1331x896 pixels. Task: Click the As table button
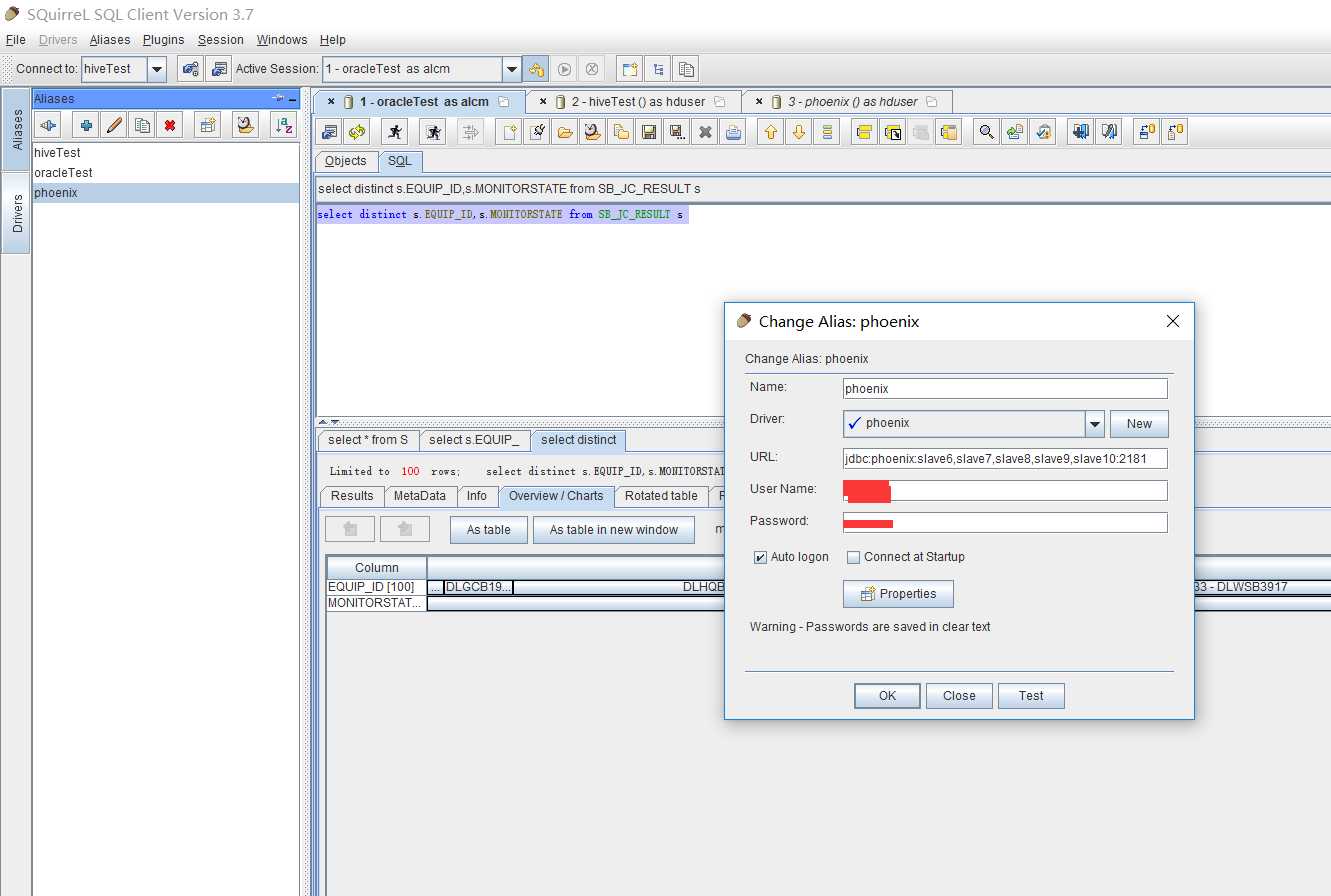[488, 530]
